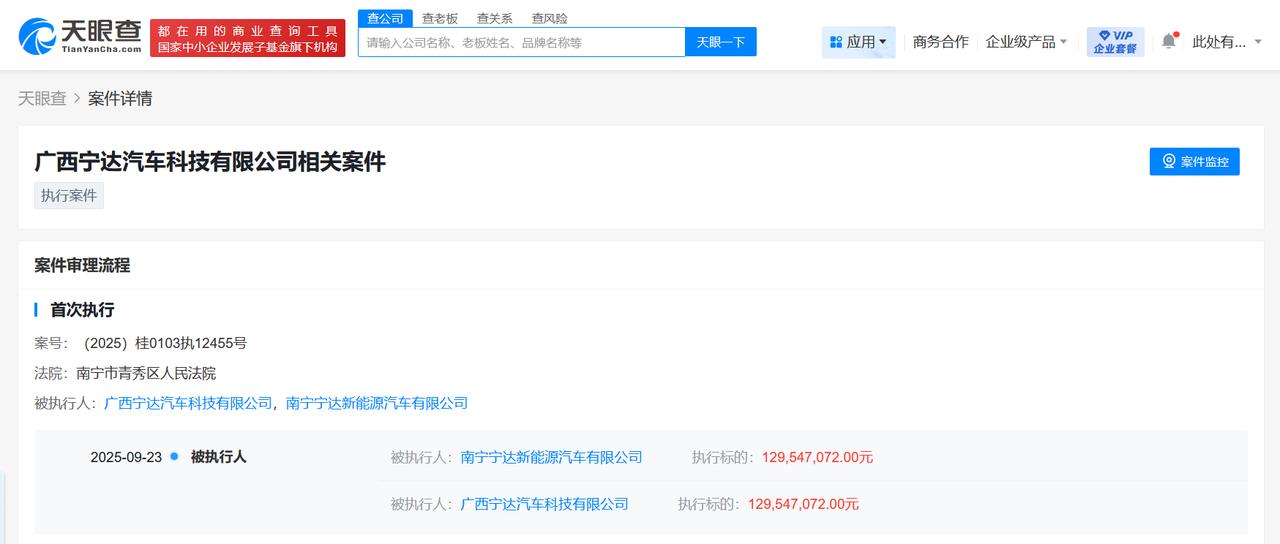Focus the company name search field

point(521,42)
